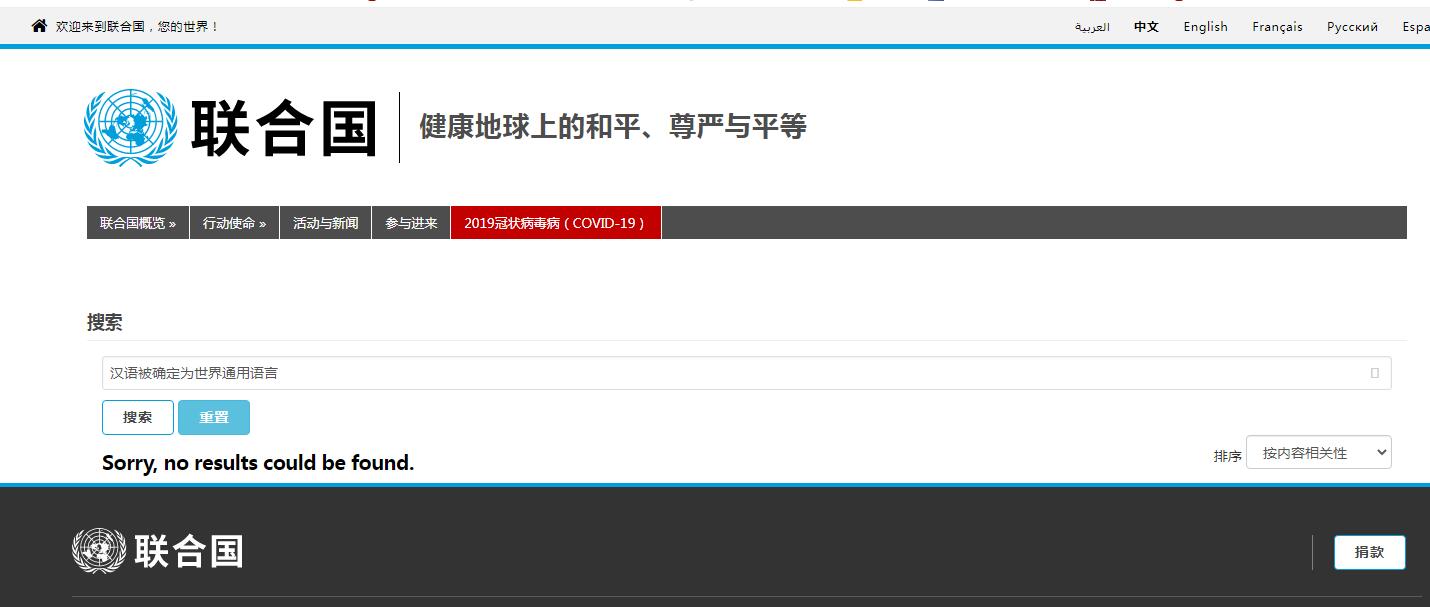Click the white UN emblem in footer
The height and width of the screenshot is (607, 1430).
(x=99, y=551)
